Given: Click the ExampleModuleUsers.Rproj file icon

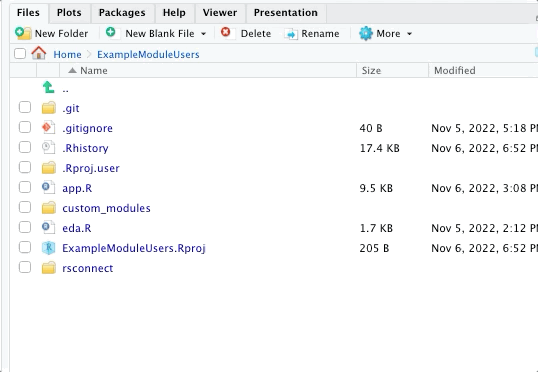Looking at the screenshot, I should point(48,248).
